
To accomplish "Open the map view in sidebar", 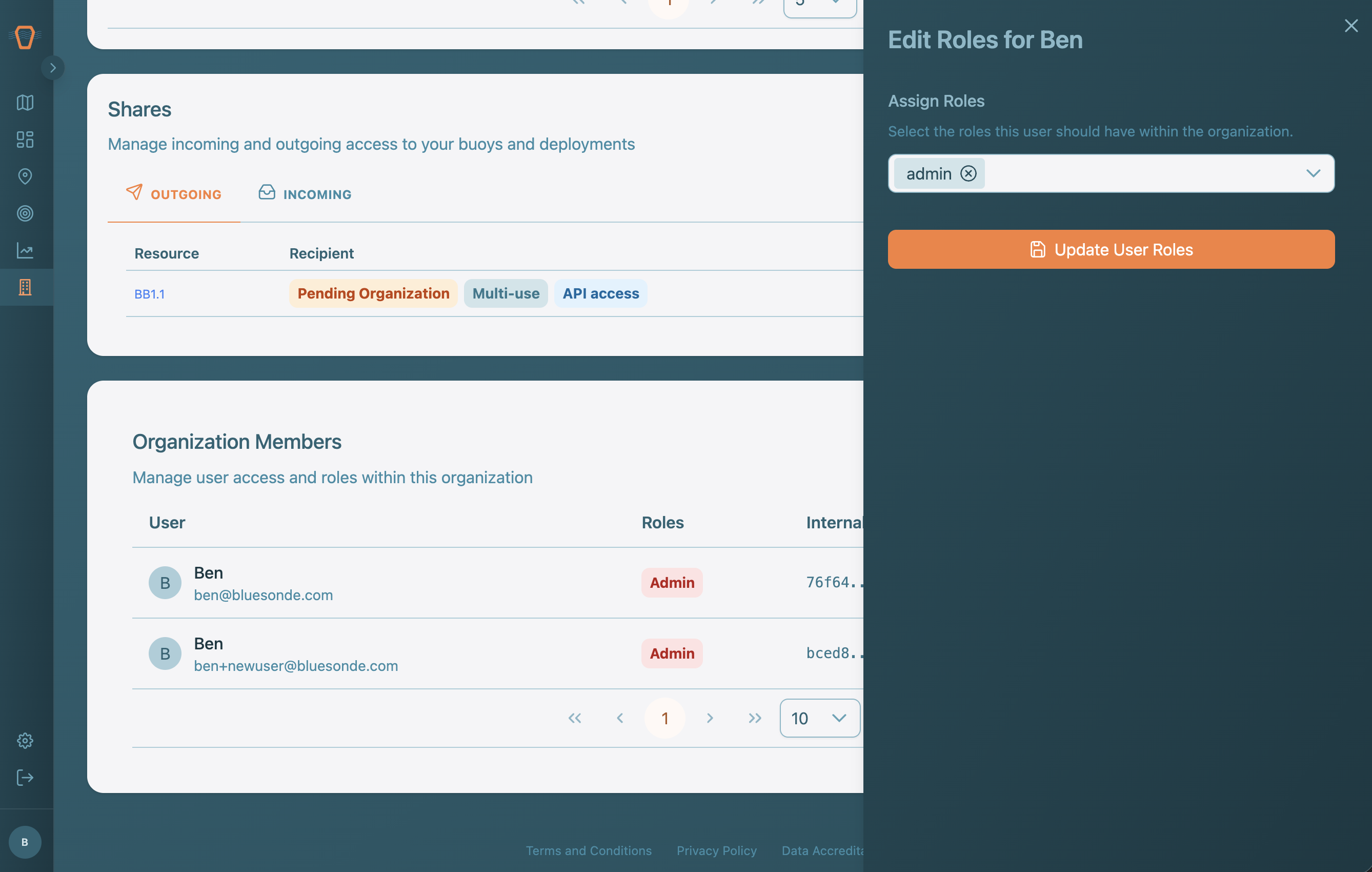I will point(25,103).
